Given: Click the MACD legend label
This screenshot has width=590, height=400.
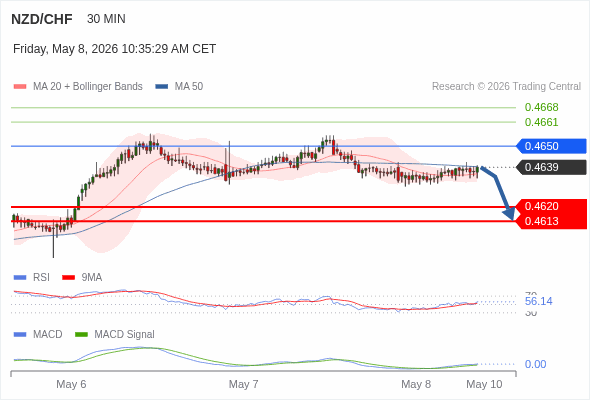Looking at the screenshot, I should point(47,335).
